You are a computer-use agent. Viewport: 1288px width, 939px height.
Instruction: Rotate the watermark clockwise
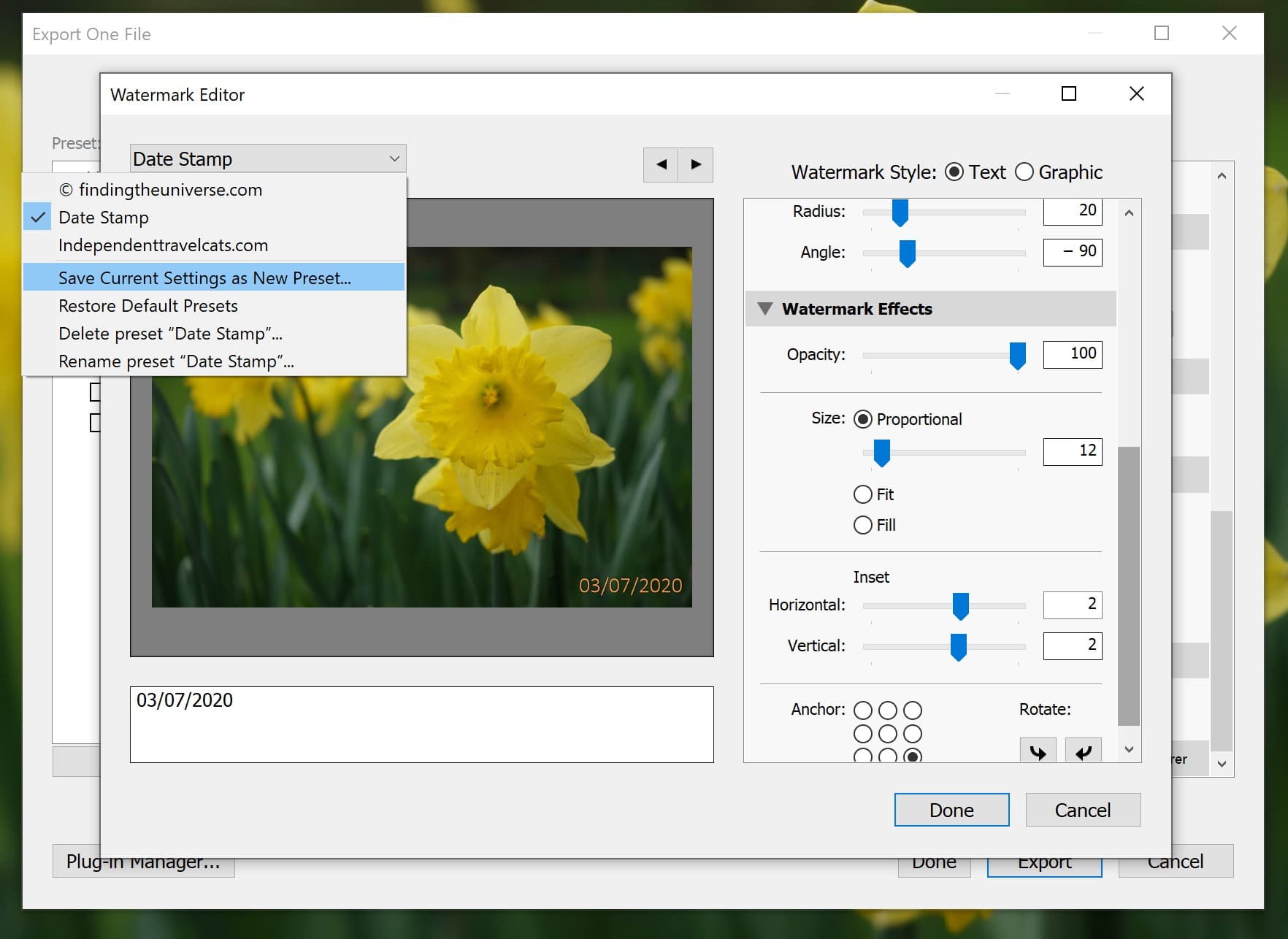tap(1038, 752)
